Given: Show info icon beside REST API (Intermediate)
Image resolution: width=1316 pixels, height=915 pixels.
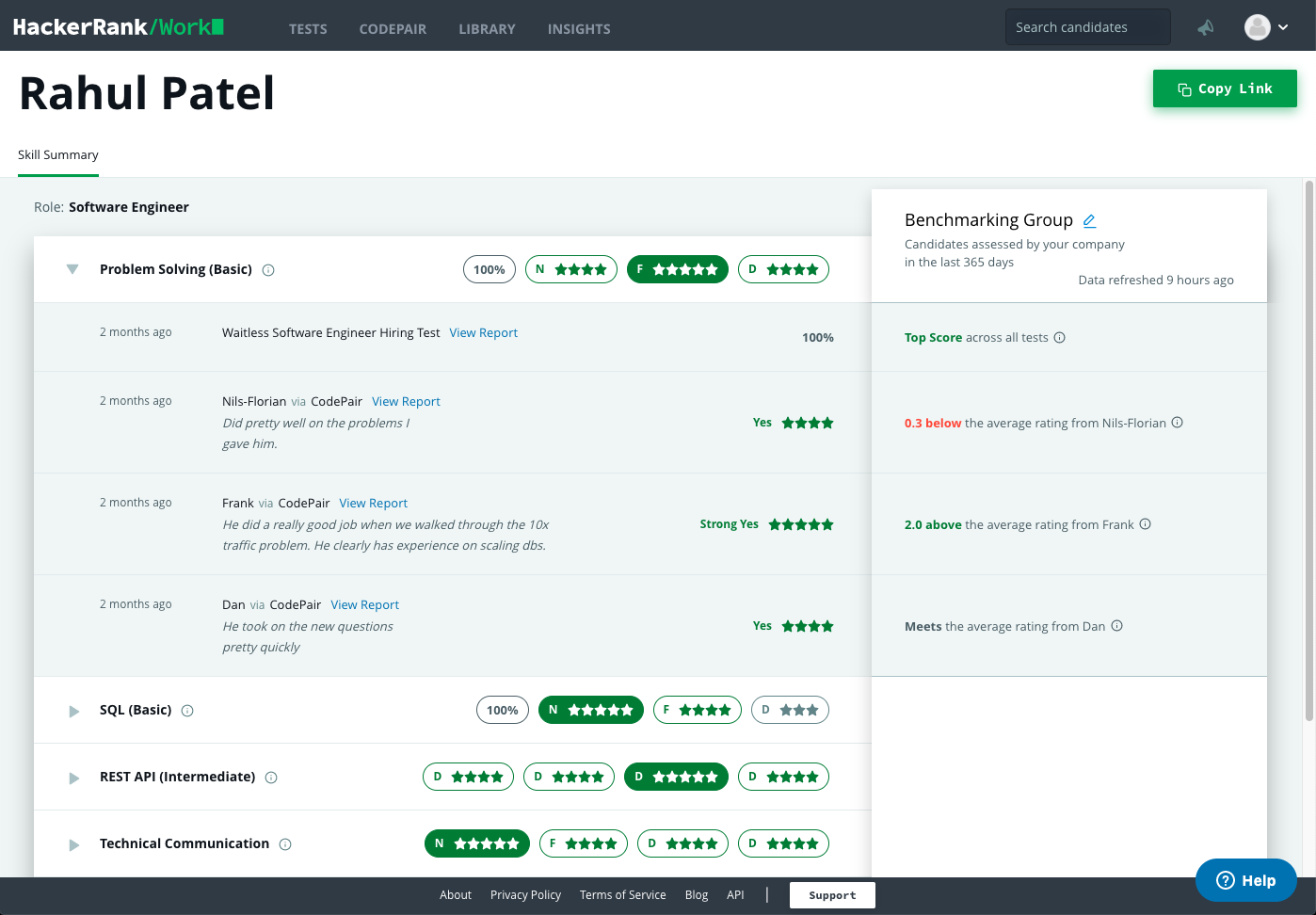Looking at the screenshot, I should point(271,778).
